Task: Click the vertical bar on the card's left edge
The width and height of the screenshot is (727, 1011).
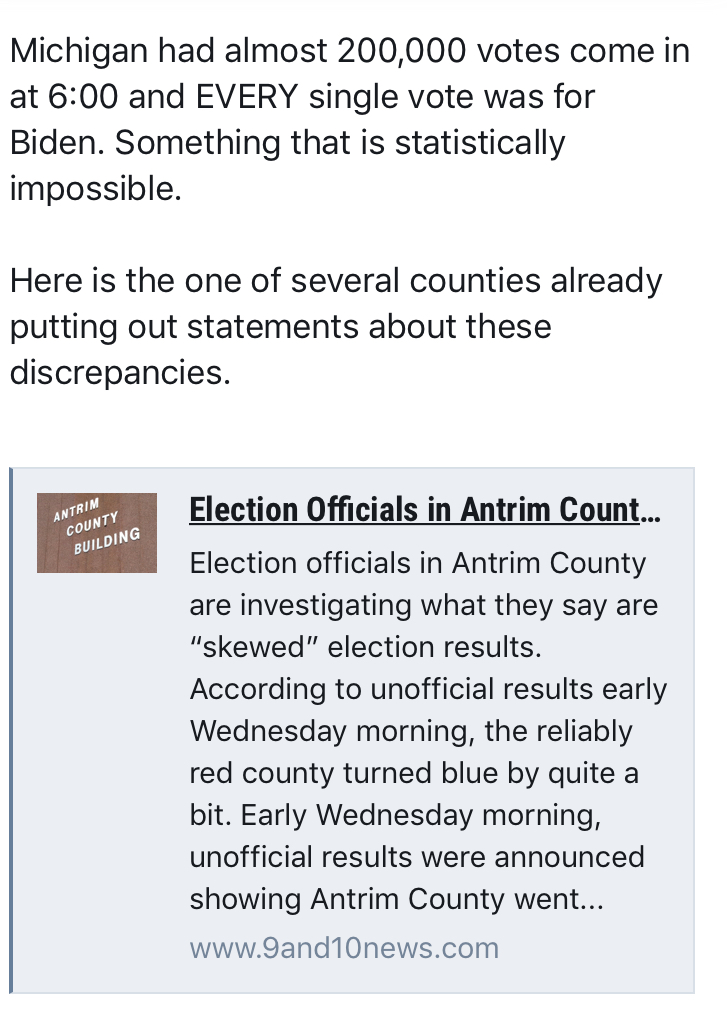Action: tap(11, 730)
